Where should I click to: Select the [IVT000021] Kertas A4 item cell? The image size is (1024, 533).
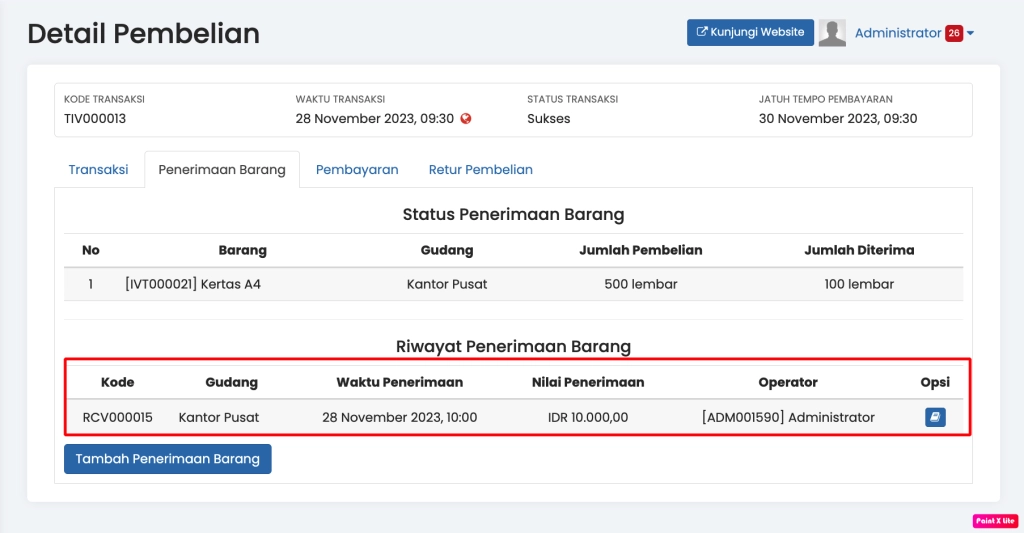point(193,284)
